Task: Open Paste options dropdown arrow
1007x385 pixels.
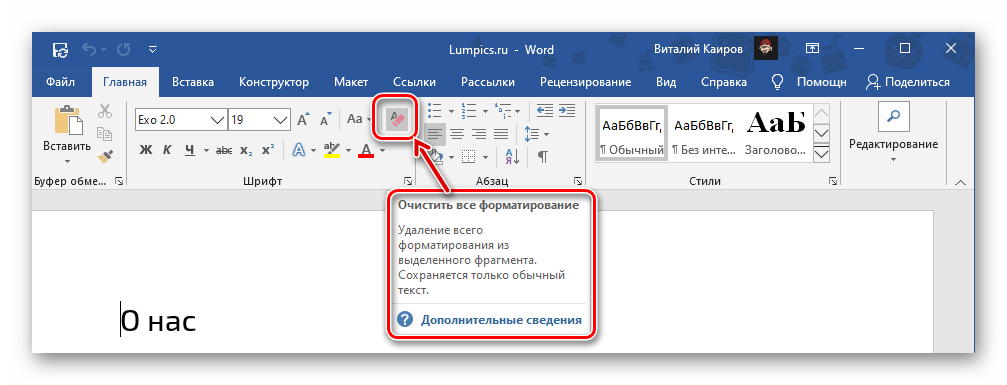Action: tap(67, 161)
